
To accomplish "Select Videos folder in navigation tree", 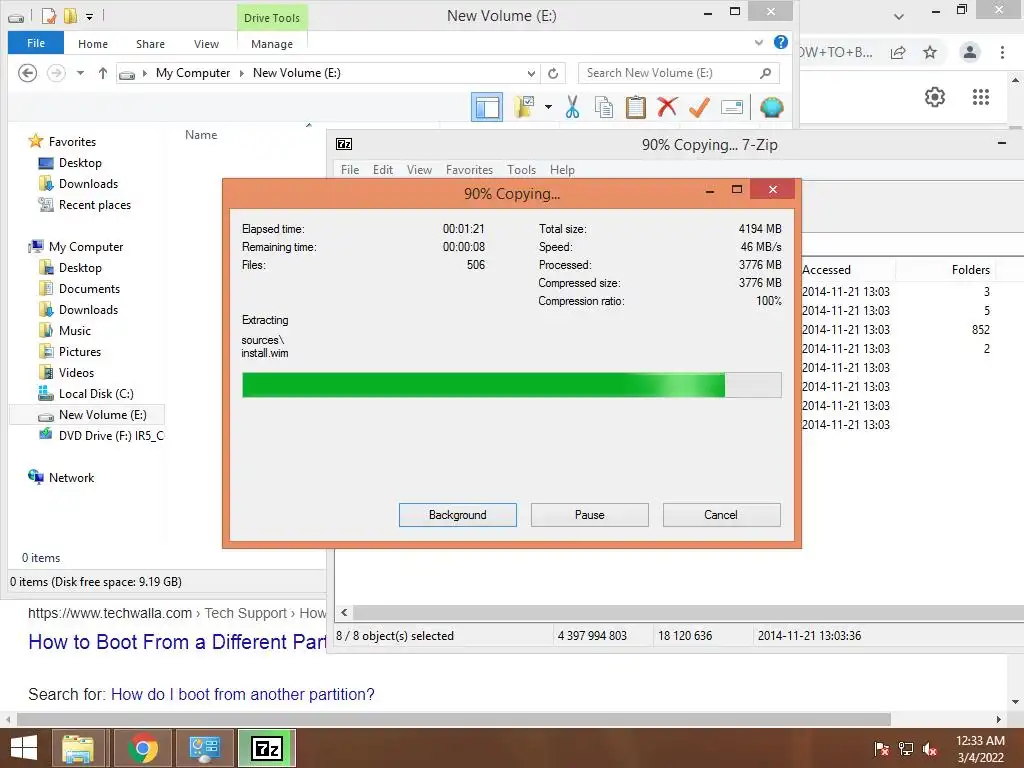I will coord(76,372).
